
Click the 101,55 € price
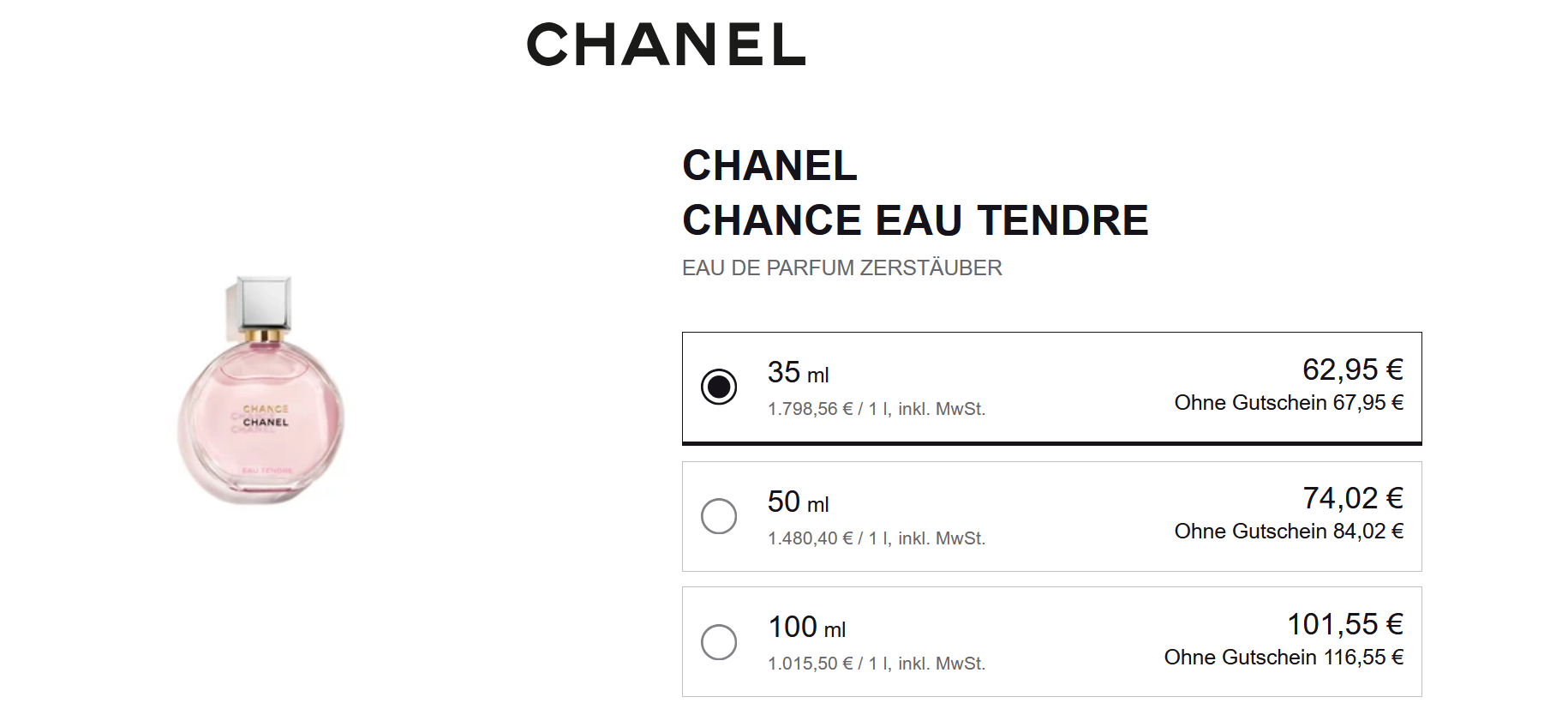(1344, 624)
